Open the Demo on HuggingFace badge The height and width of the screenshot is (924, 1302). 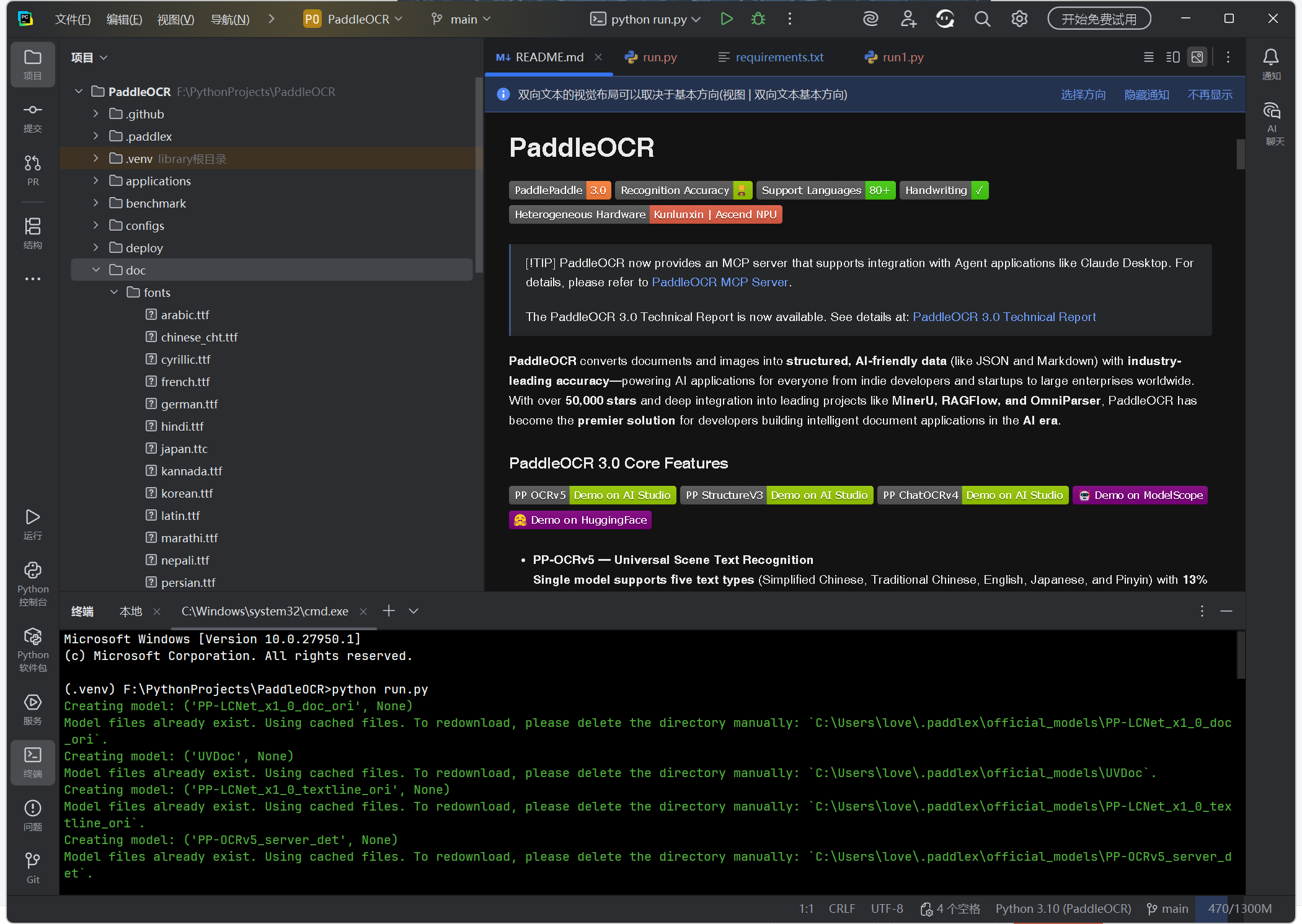tap(580, 520)
